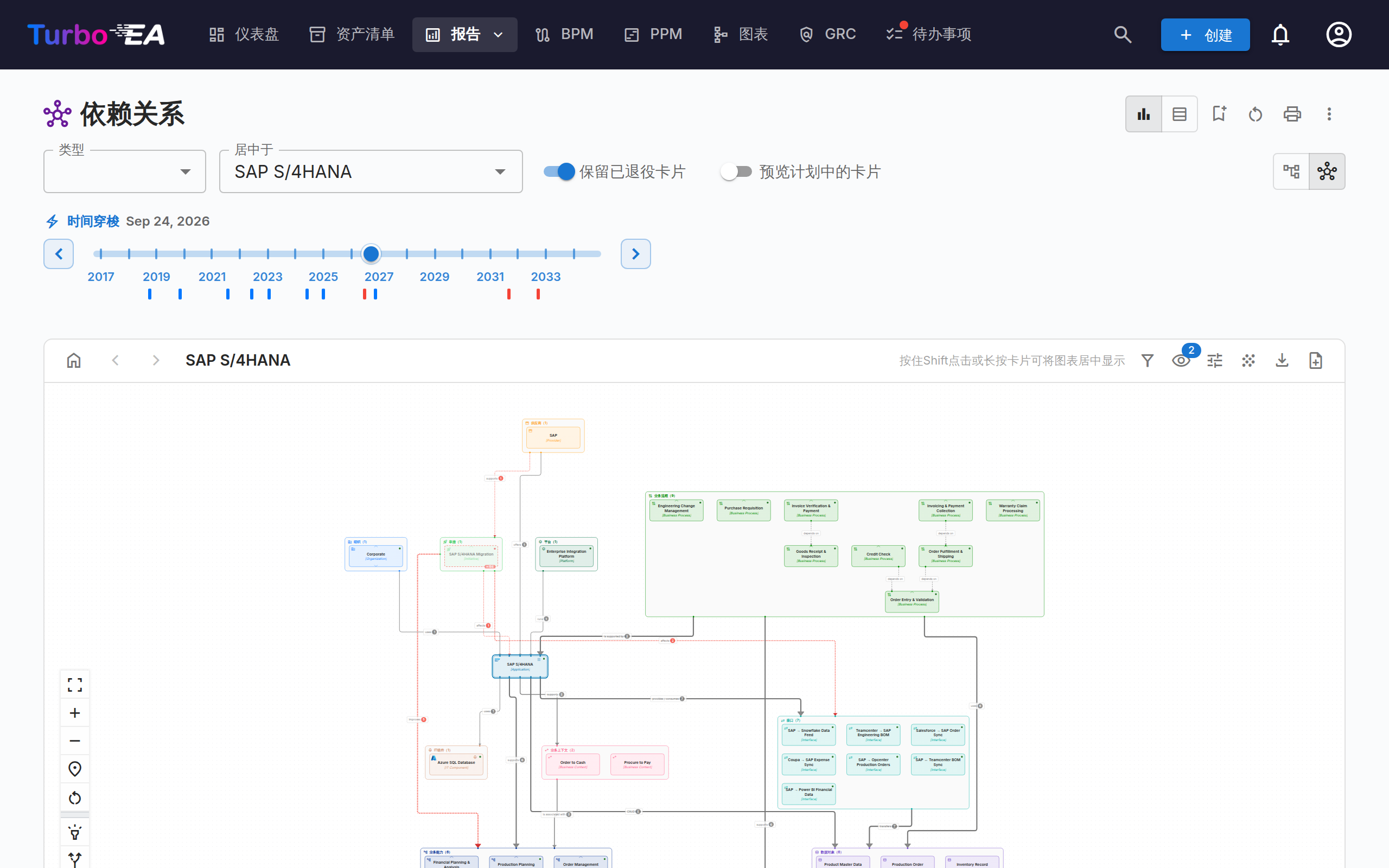This screenshot has height=868, width=1389.
Task: Select the SAP S/4HANA application node
Action: (519, 666)
